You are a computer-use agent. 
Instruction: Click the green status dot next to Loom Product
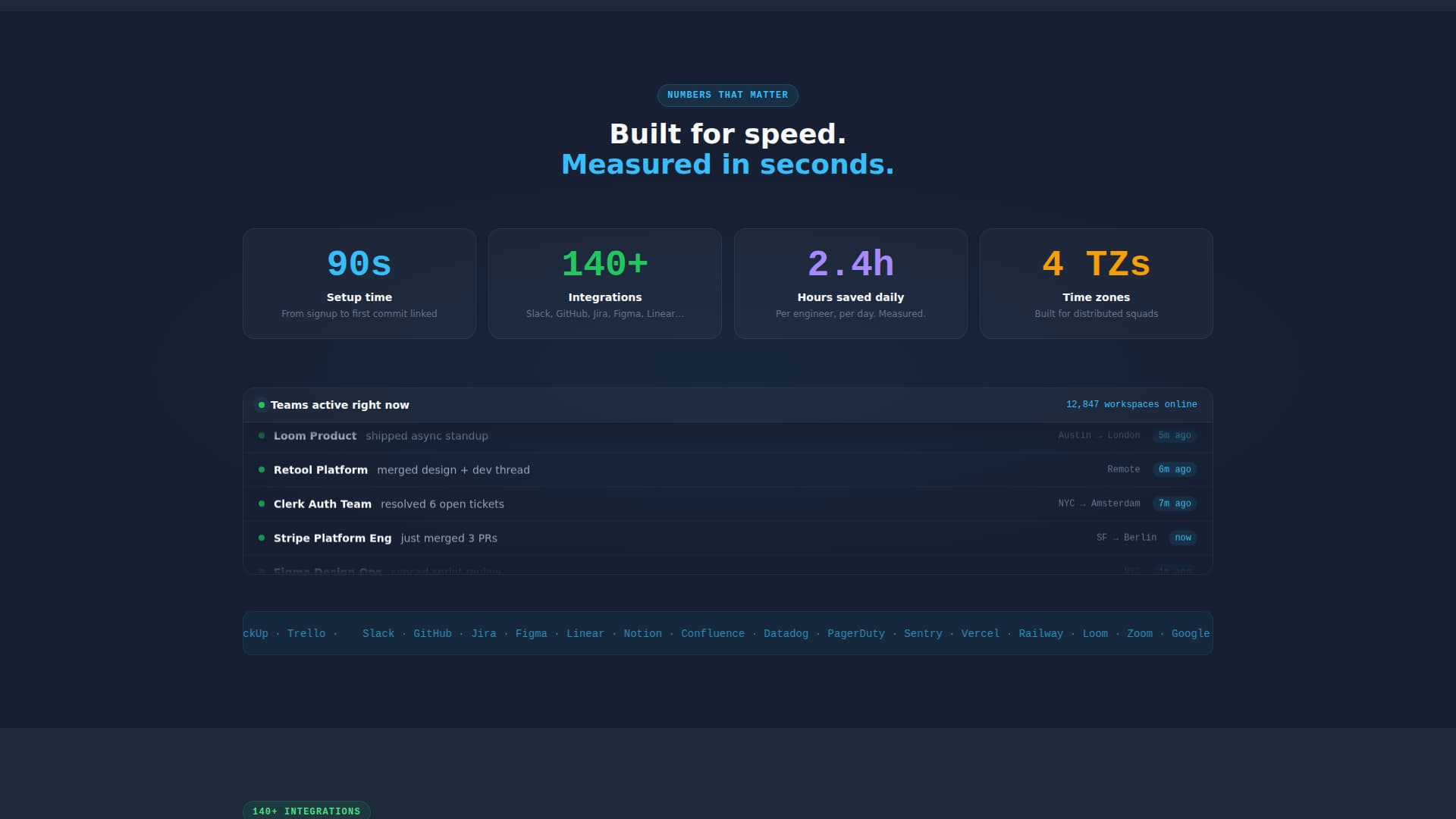click(x=262, y=436)
